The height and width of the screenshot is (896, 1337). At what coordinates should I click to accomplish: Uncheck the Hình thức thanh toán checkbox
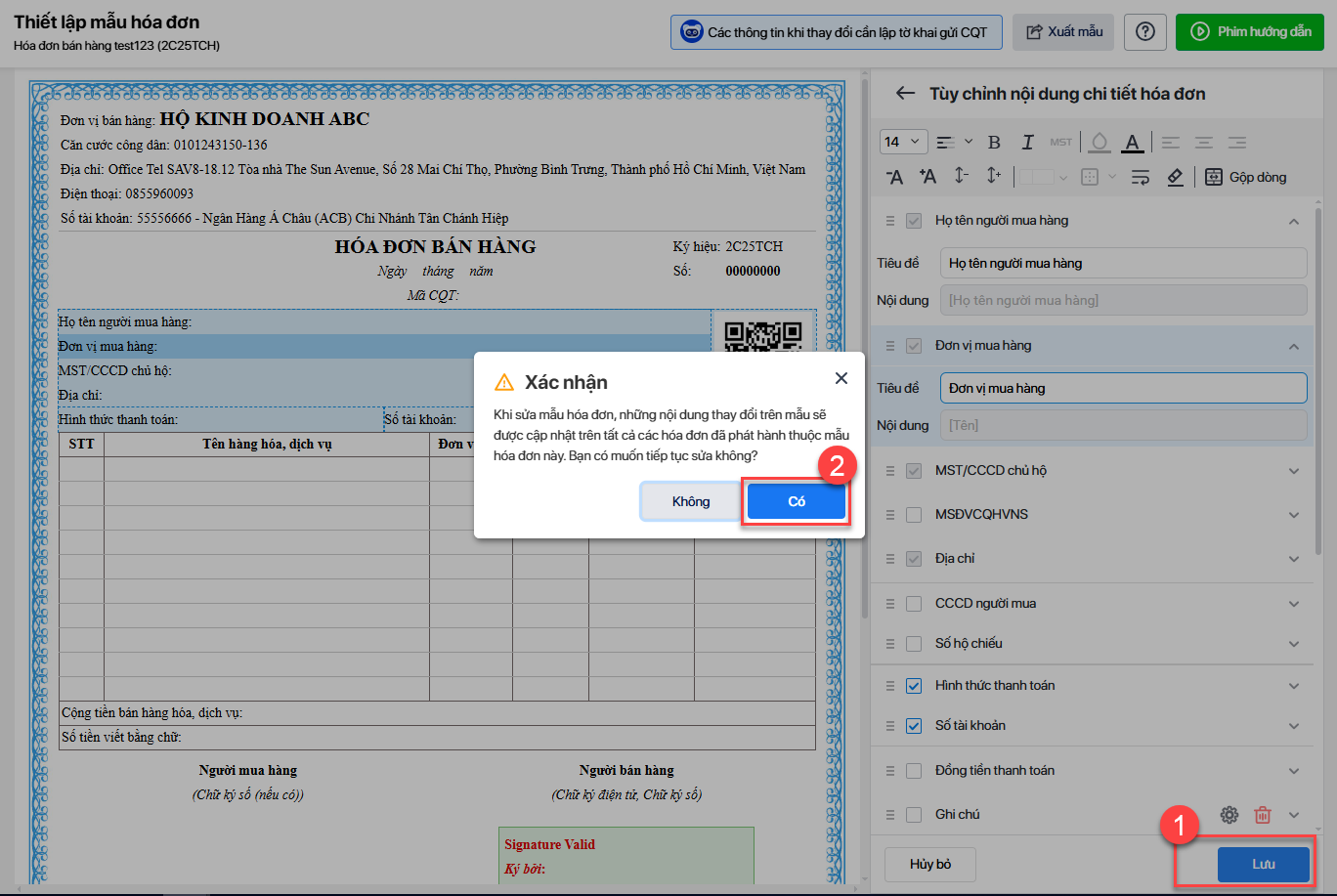click(x=914, y=686)
